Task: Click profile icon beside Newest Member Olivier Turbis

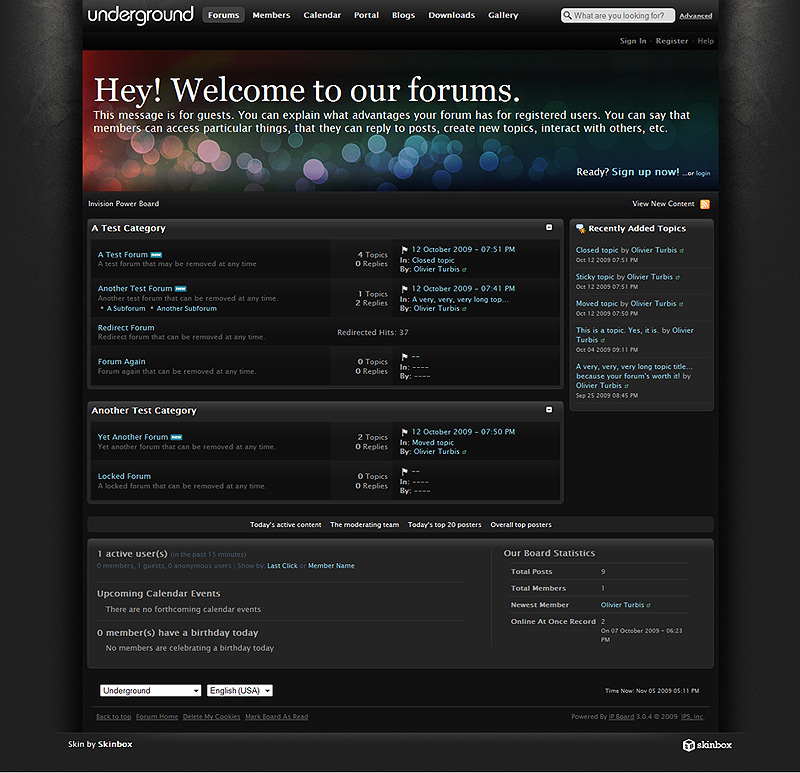Action: pos(650,606)
